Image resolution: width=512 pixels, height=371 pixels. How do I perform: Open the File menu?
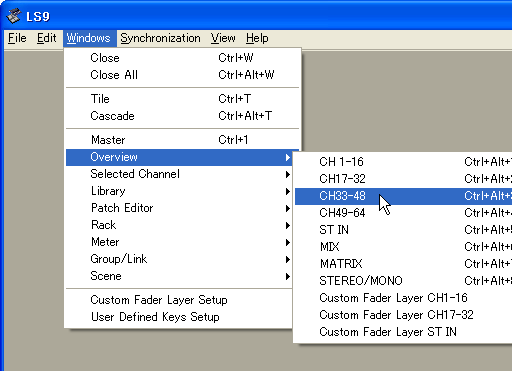(17, 38)
